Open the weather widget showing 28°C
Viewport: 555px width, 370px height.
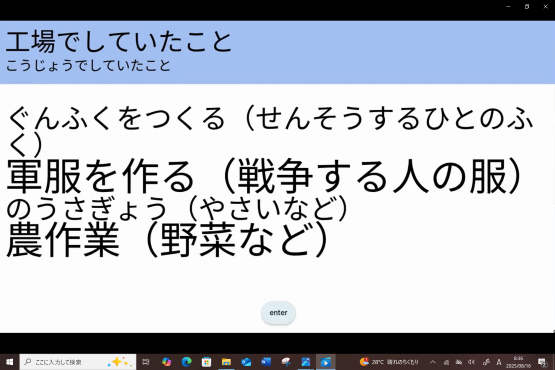pos(389,362)
